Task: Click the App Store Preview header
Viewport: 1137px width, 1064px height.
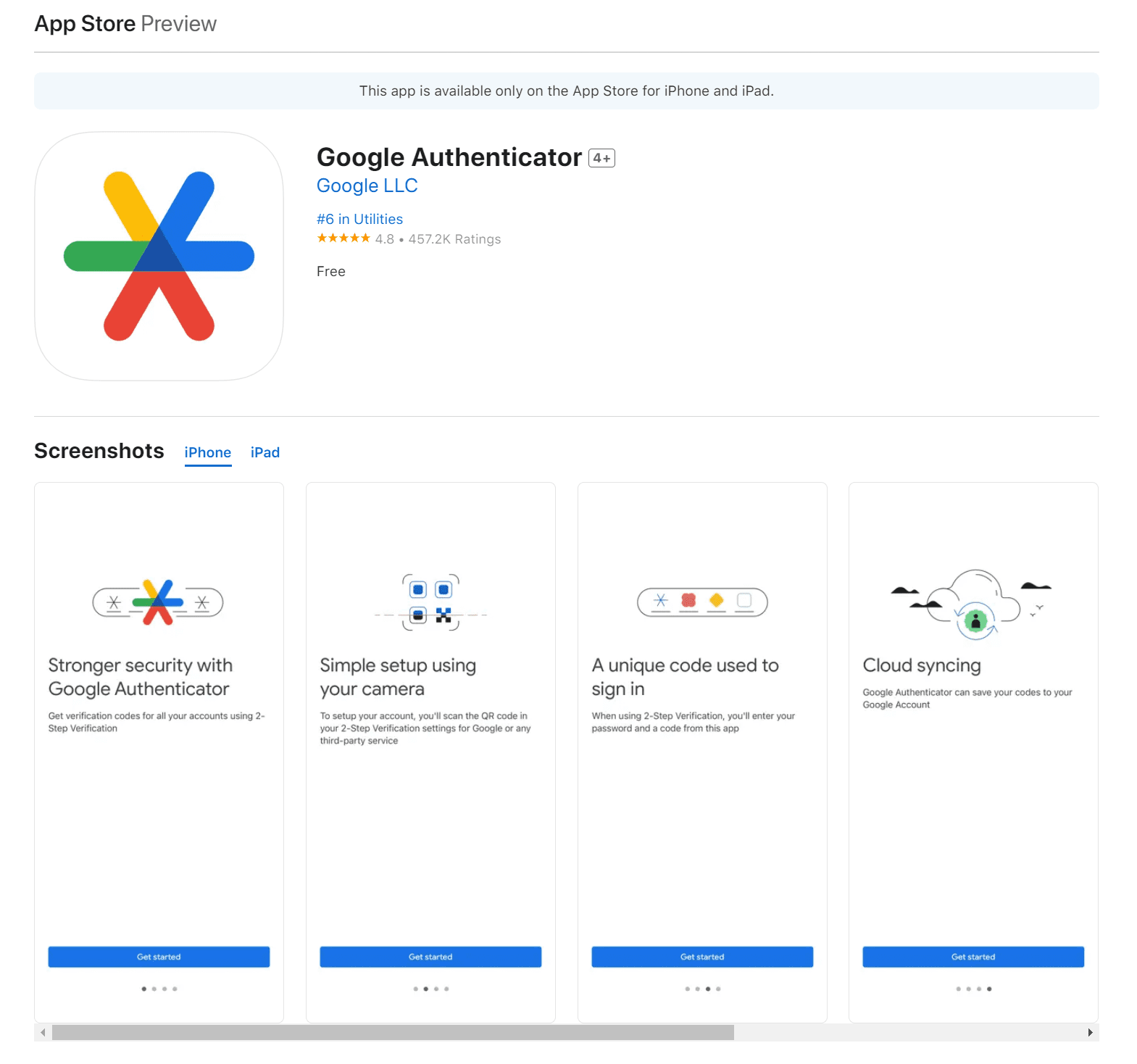Action: [125, 24]
